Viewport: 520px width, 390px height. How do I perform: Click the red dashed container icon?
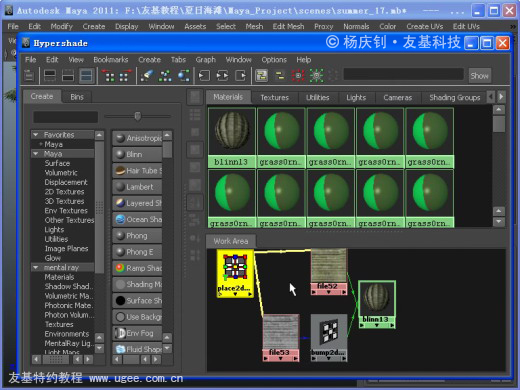coord(298,76)
